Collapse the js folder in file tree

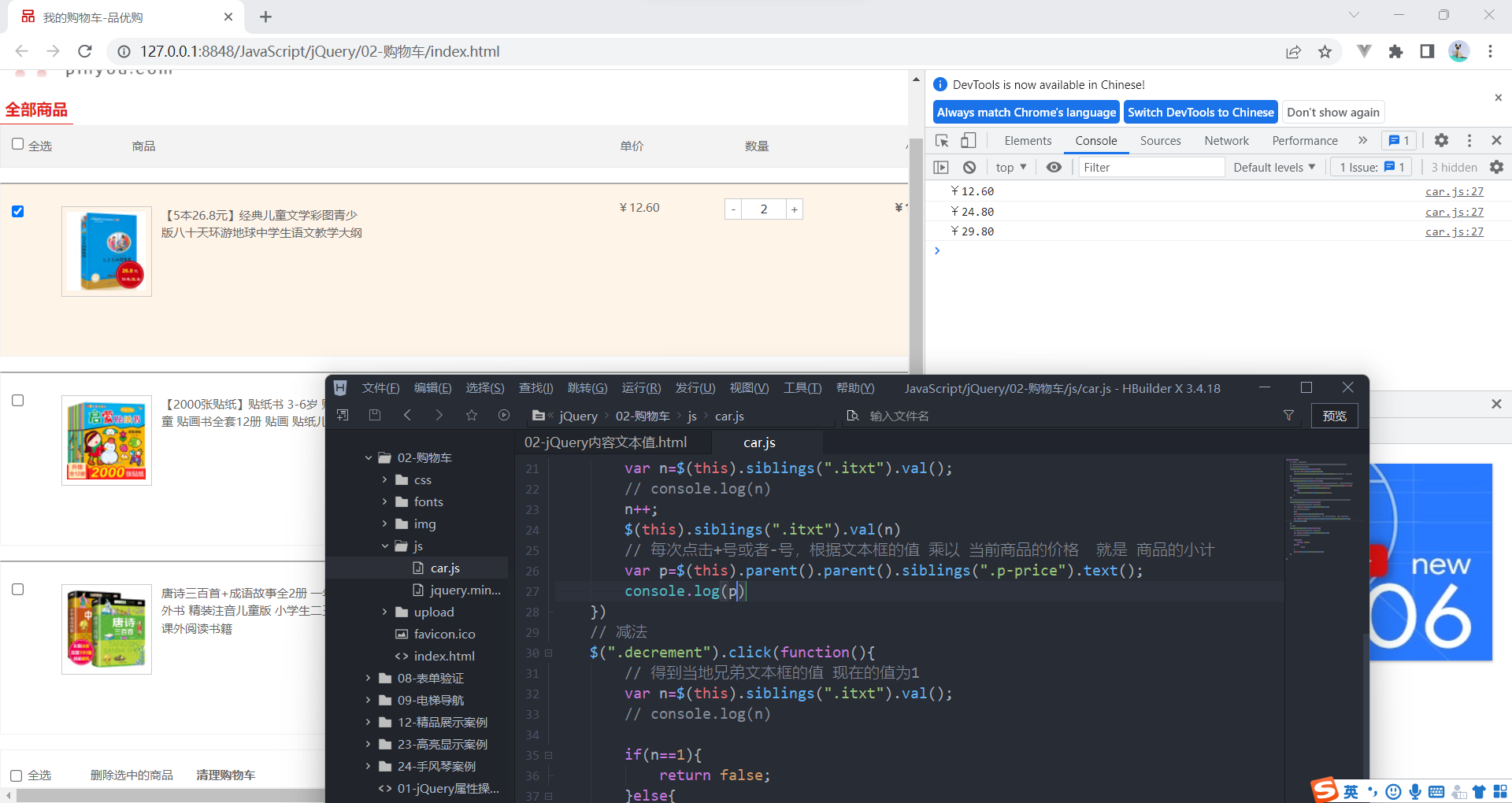coord(386,546)
